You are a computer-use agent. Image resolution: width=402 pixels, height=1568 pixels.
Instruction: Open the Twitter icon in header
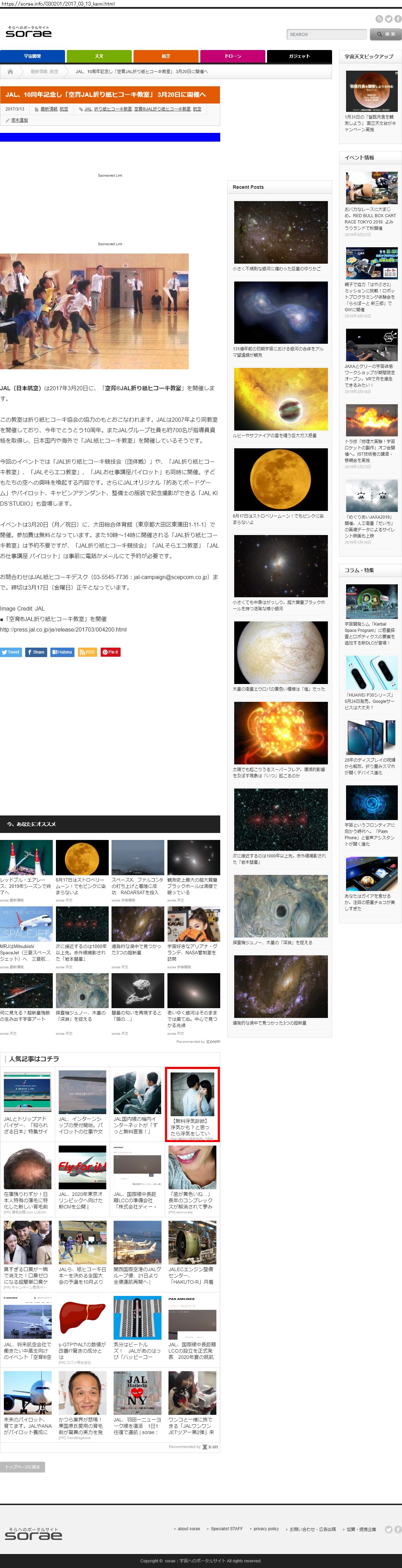coord(389,19)
